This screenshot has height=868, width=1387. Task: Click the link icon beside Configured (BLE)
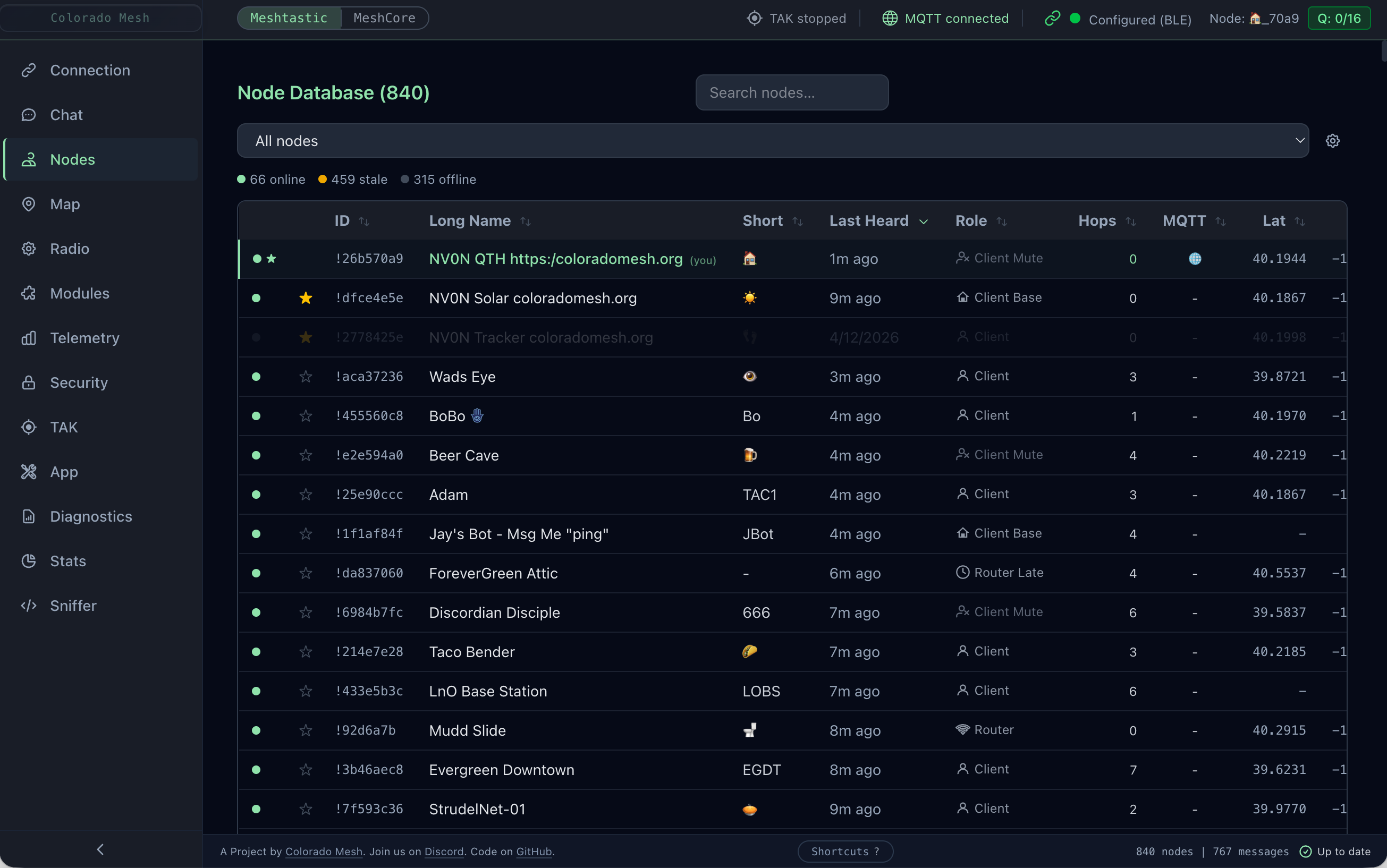click(x=1052, y=19)
